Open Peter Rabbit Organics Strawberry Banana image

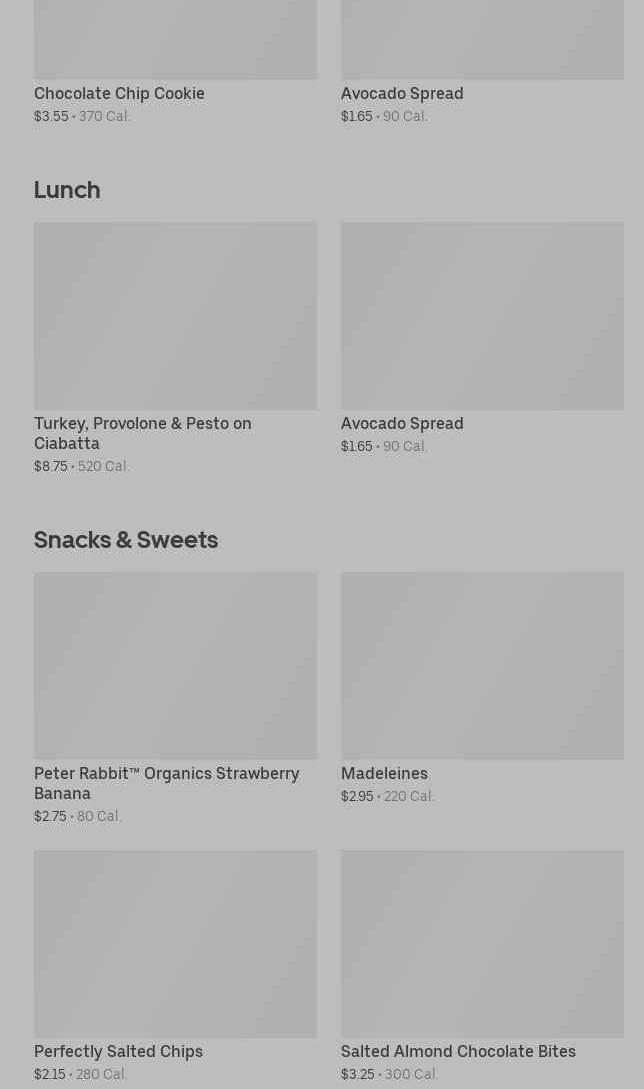coord(175,665)
